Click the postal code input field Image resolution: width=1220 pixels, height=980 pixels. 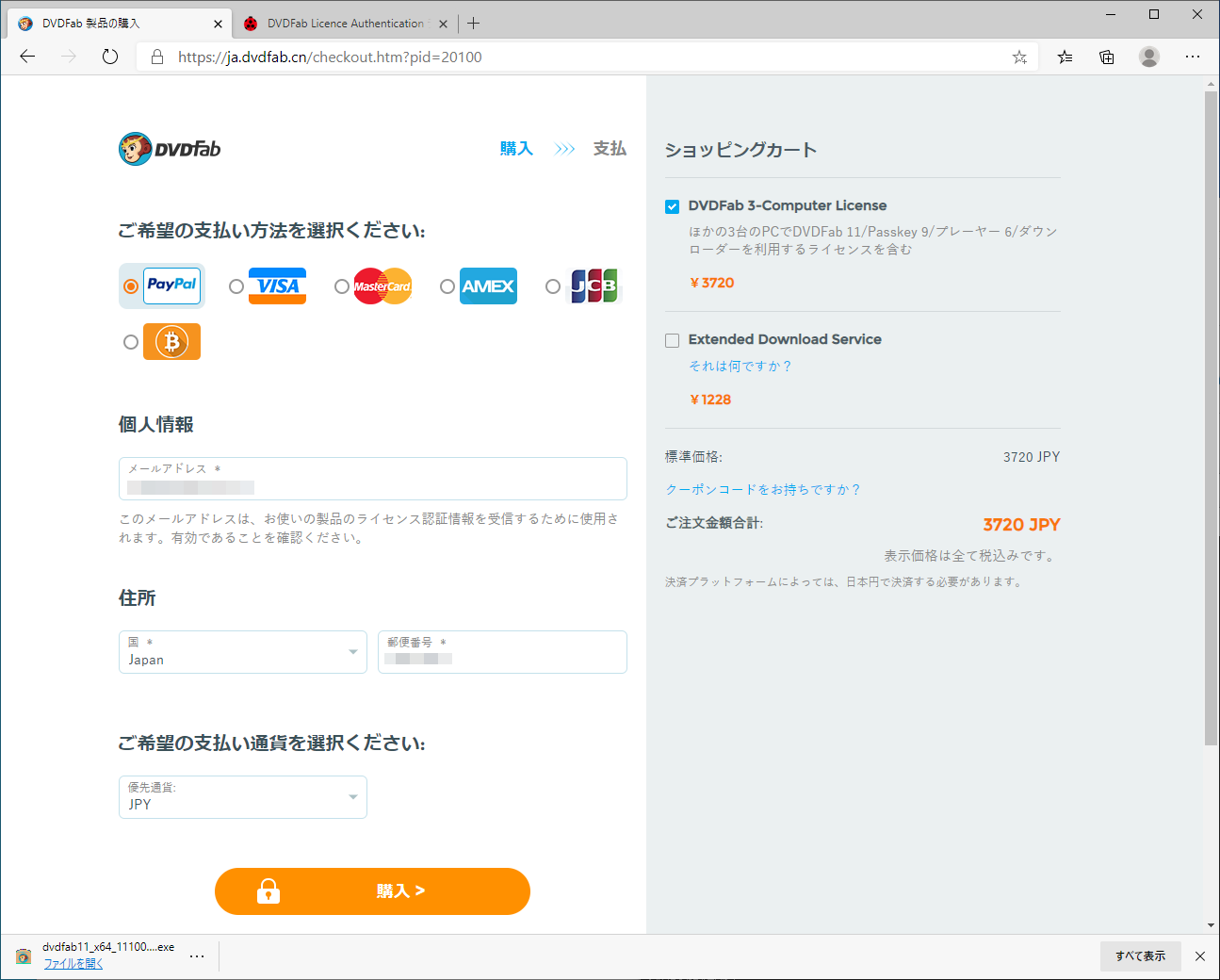coord(502,652)
